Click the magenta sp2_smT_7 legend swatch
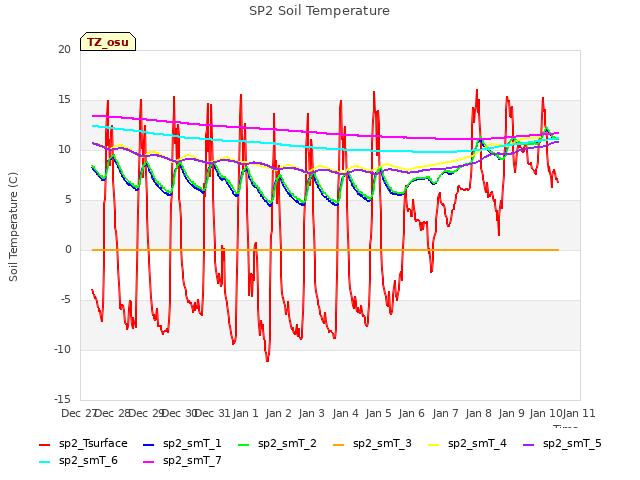Screen dimensions: 640x480 coord(149,462)
